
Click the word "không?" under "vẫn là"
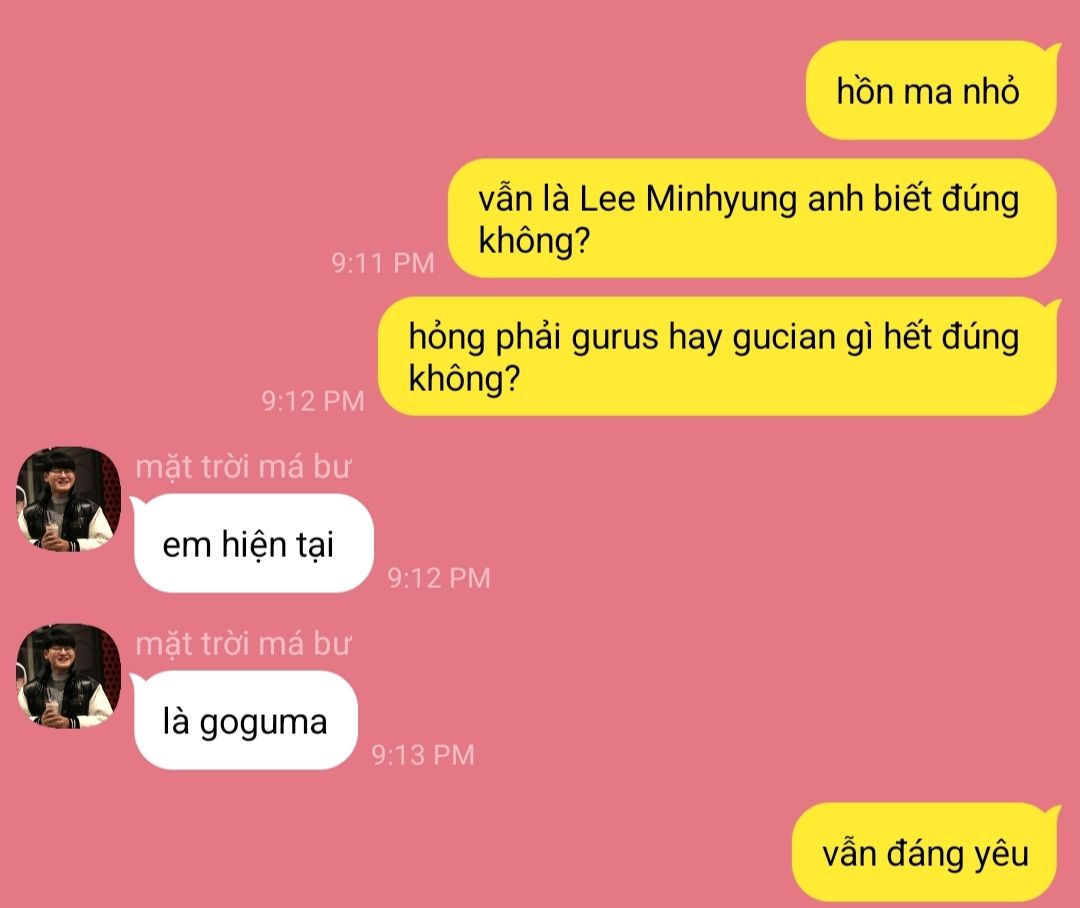click(534, 240)
